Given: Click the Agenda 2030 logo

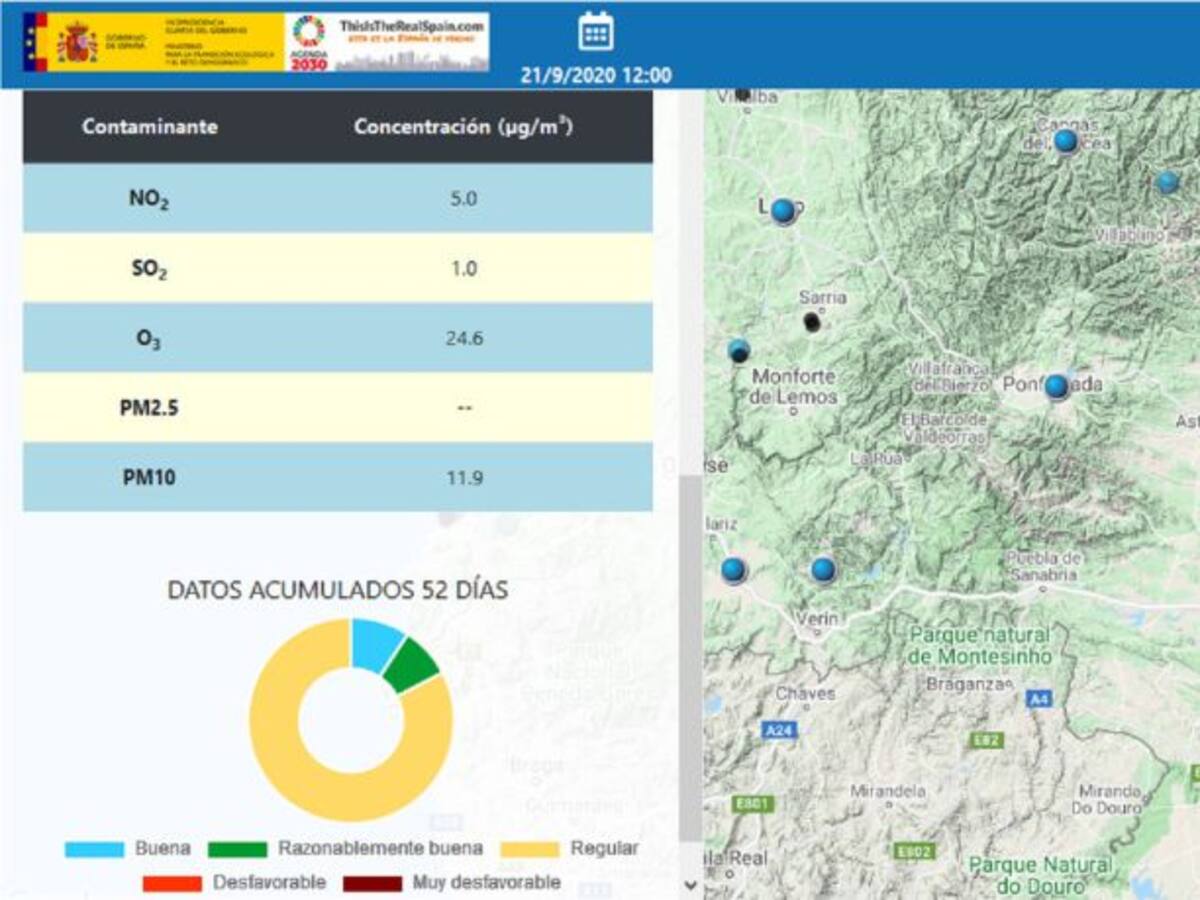Looking at the screenshot, I should click(x=309, y=42).
